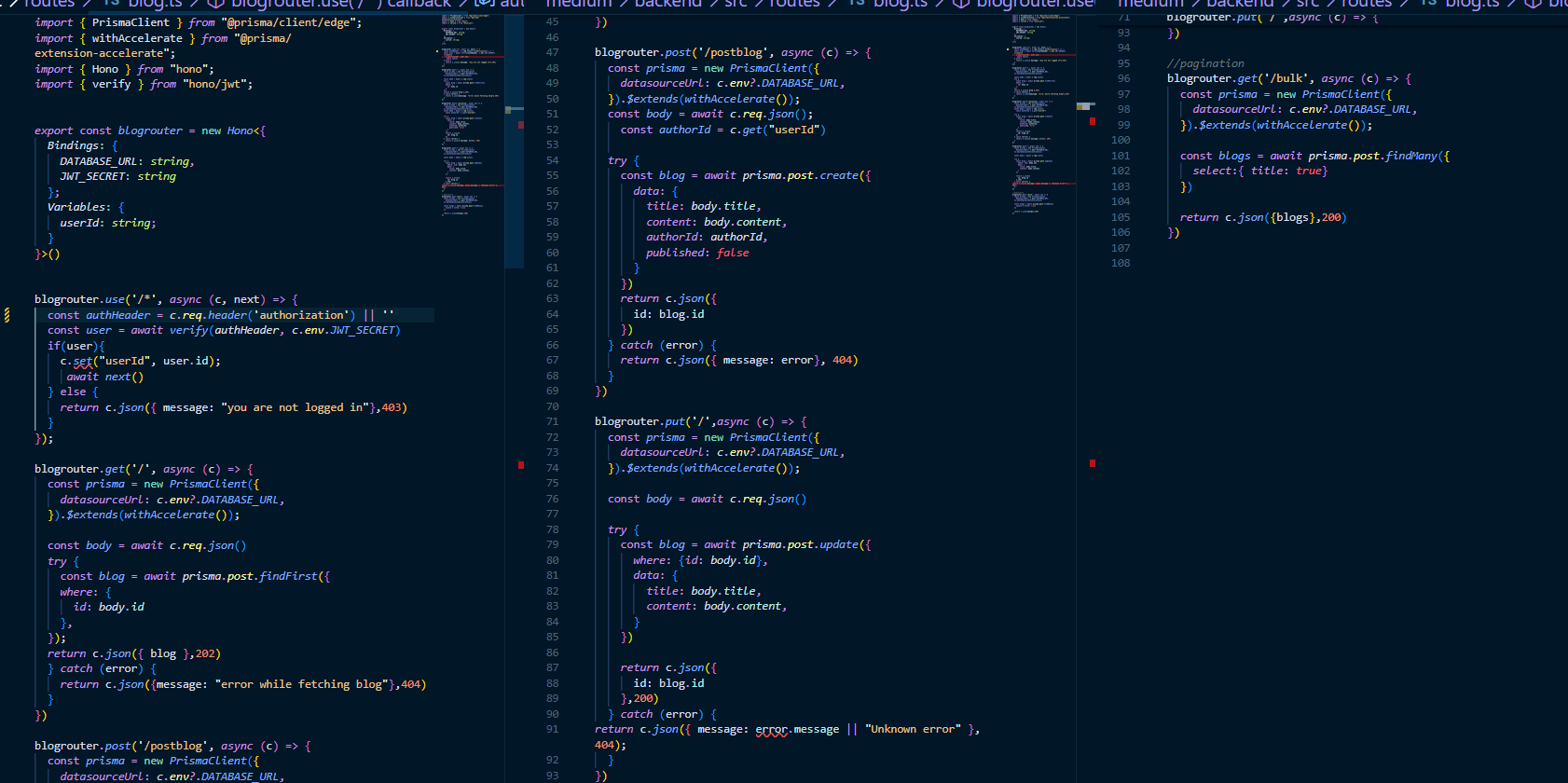1568x783 pixels.
Task: Click 'message: error}, 404' return line
Action: tap(739, 360)
